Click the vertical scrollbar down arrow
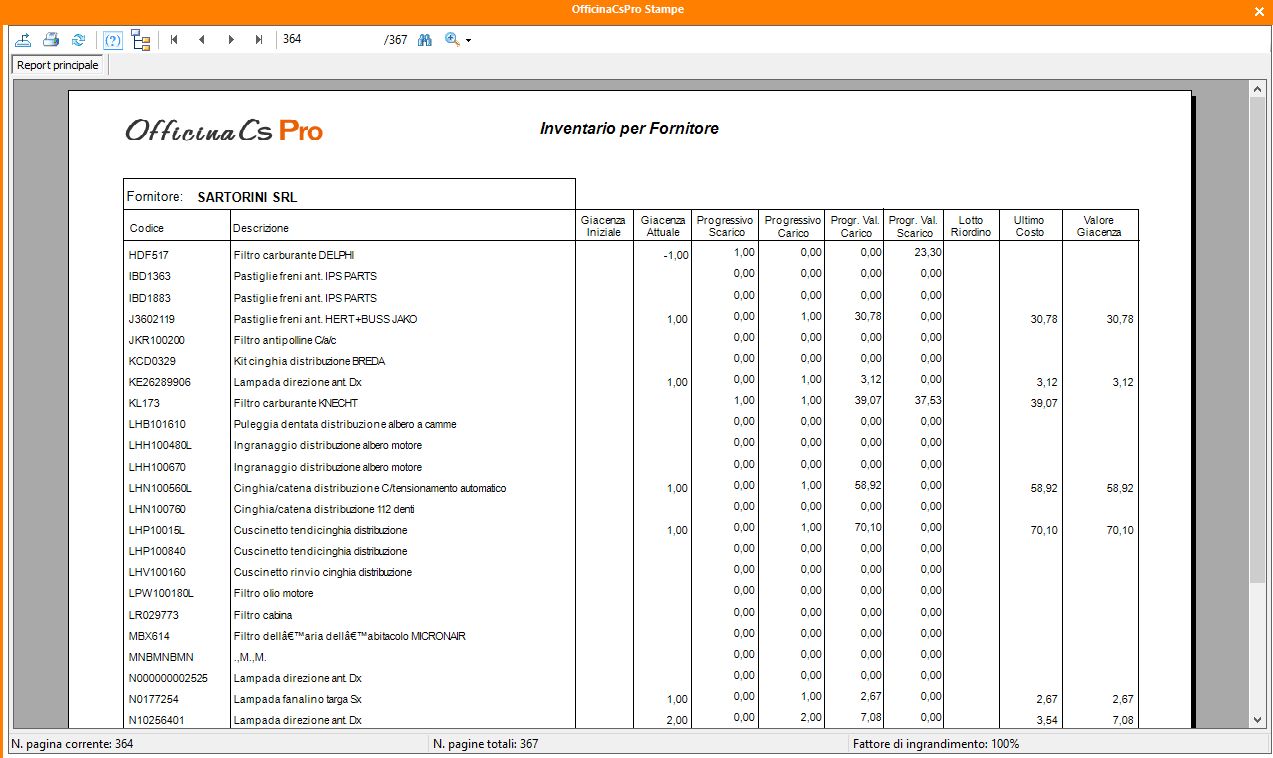The height and width of the screenshot is (758, 1273). point(1258,719)
